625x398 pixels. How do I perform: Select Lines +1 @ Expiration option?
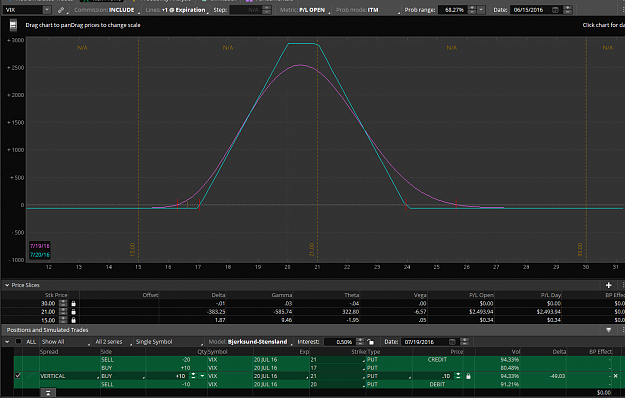click(177, 10)
